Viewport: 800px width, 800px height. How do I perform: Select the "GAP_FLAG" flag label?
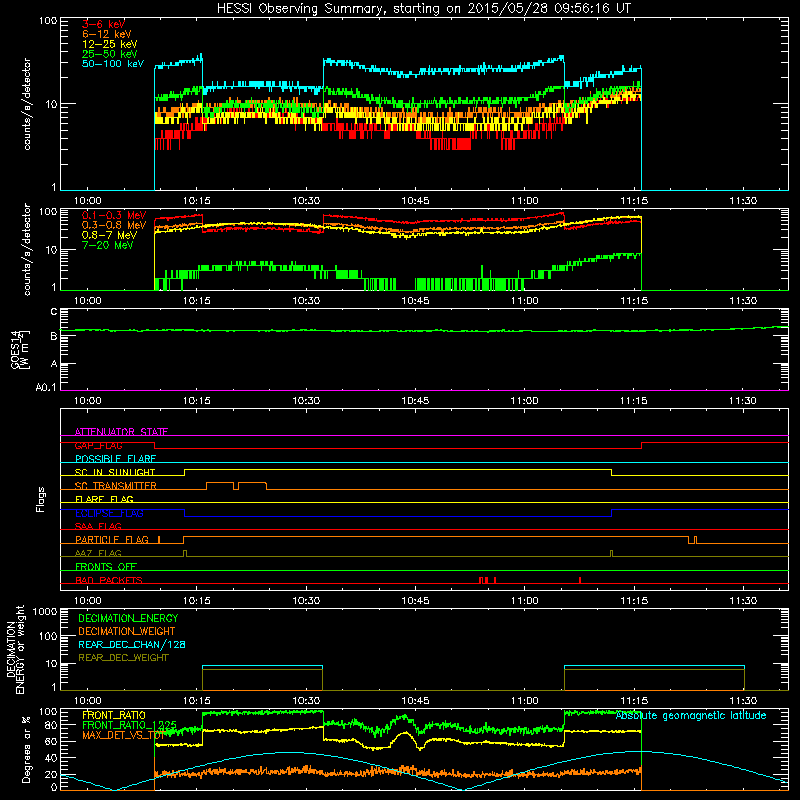(x=98, y=445)
